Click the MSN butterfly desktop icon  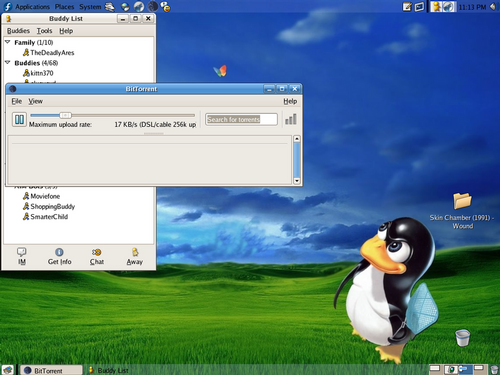(x=220, y=70)
